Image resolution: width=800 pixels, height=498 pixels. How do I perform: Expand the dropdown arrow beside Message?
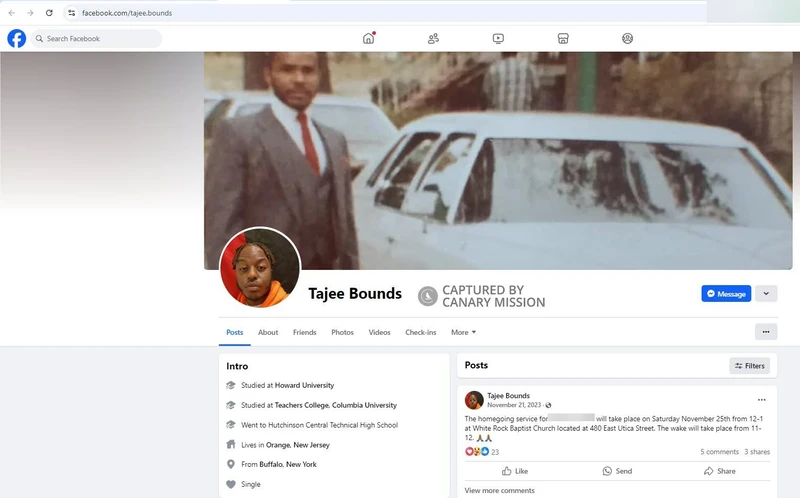pyautogui.click(x=765, y=294)
